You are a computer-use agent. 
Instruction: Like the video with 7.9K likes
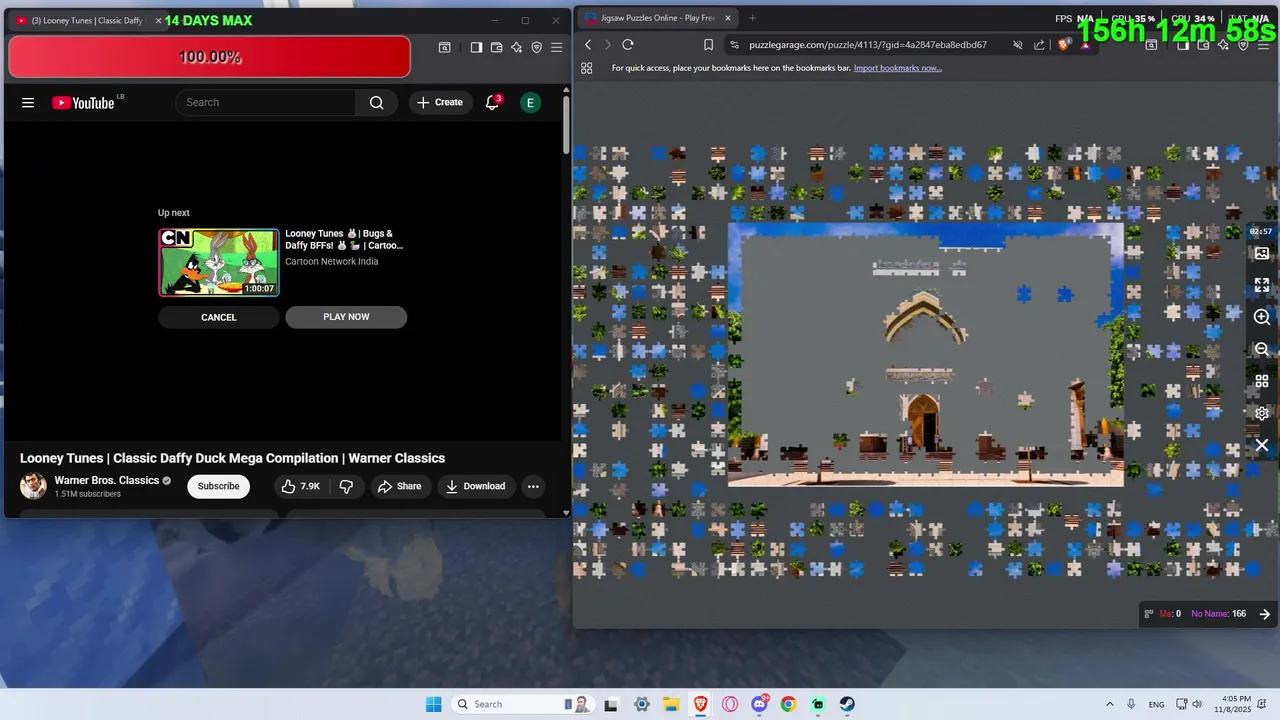pos(300,486)
